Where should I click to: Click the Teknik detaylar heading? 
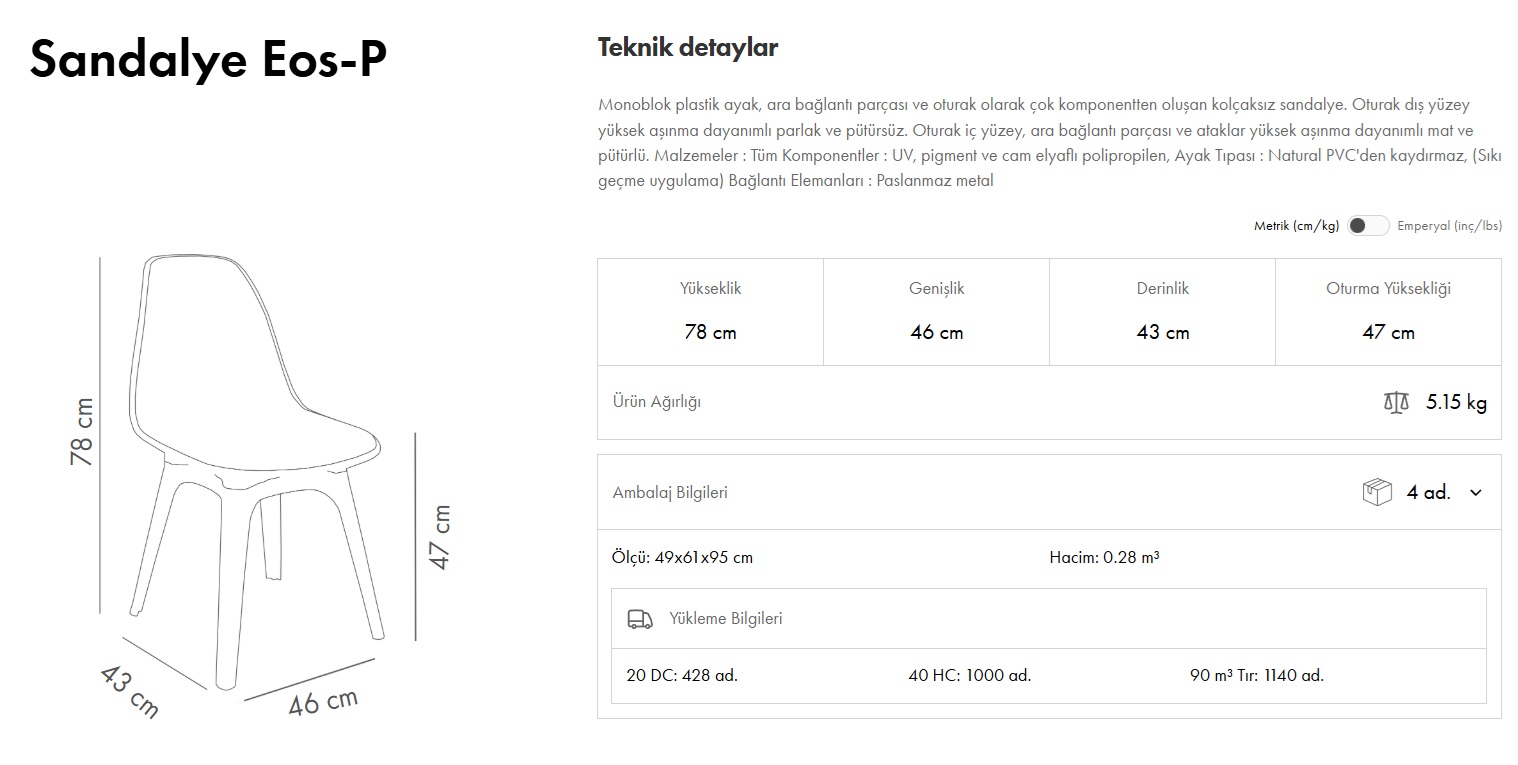(x=688, y=47)
